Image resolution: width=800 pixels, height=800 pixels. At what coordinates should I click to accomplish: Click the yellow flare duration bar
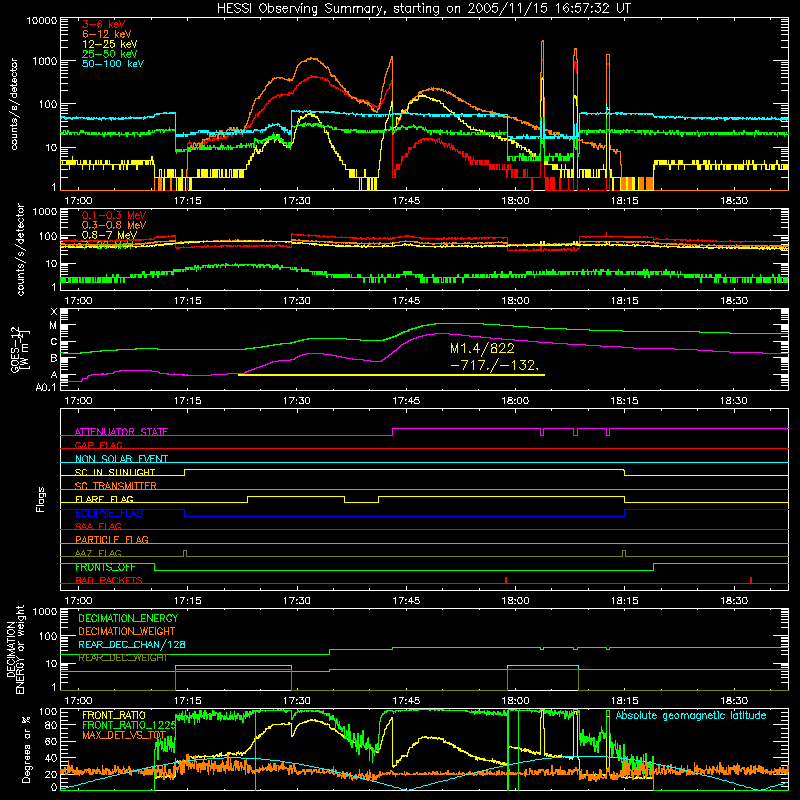(391, 375)
